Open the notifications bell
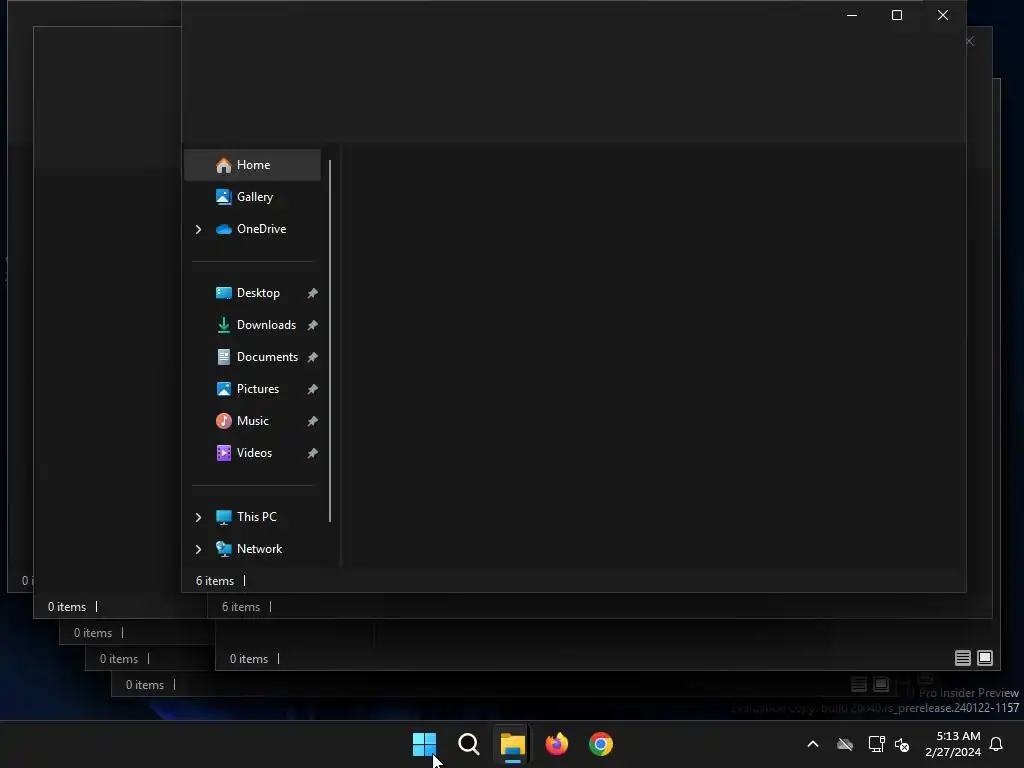This screenshot has height=768, width=1024. (x=997, y=744)
